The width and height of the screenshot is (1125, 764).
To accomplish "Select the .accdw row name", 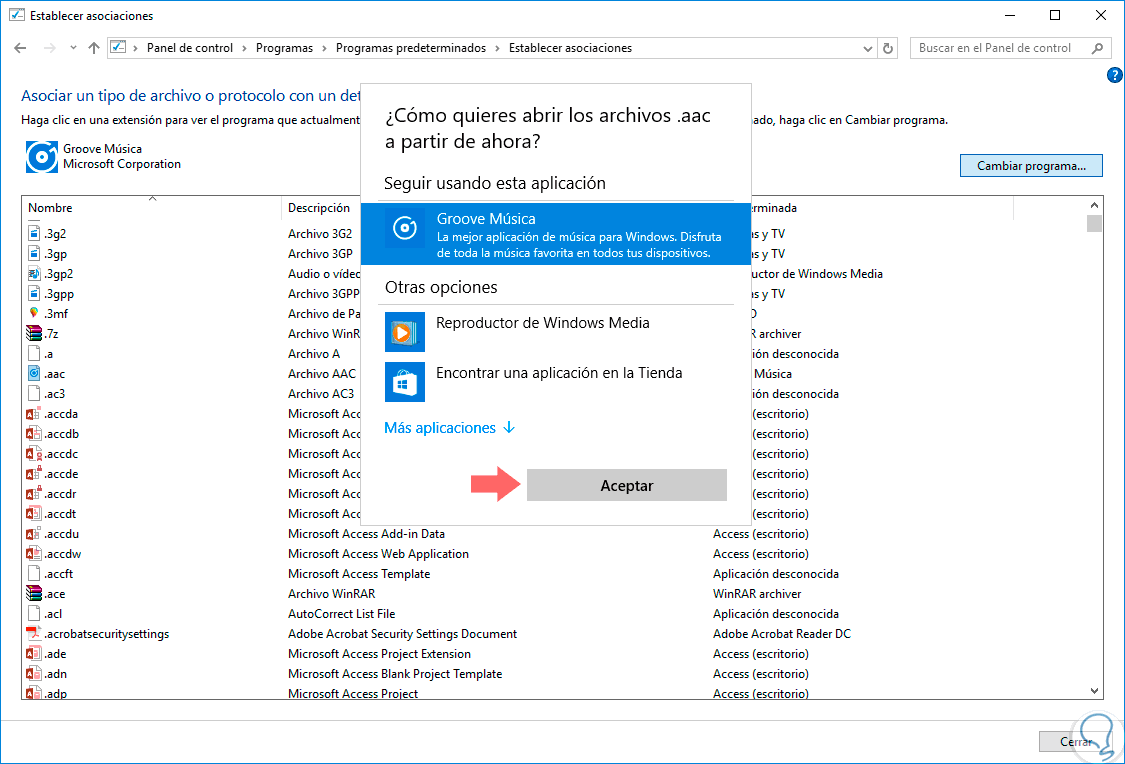I will coord(62,555).
